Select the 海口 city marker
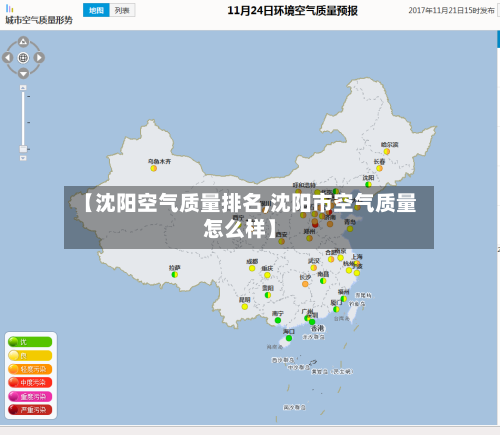The width and height of the screenshot is (500, 435). pyautogui.click(x=289, y=338)
